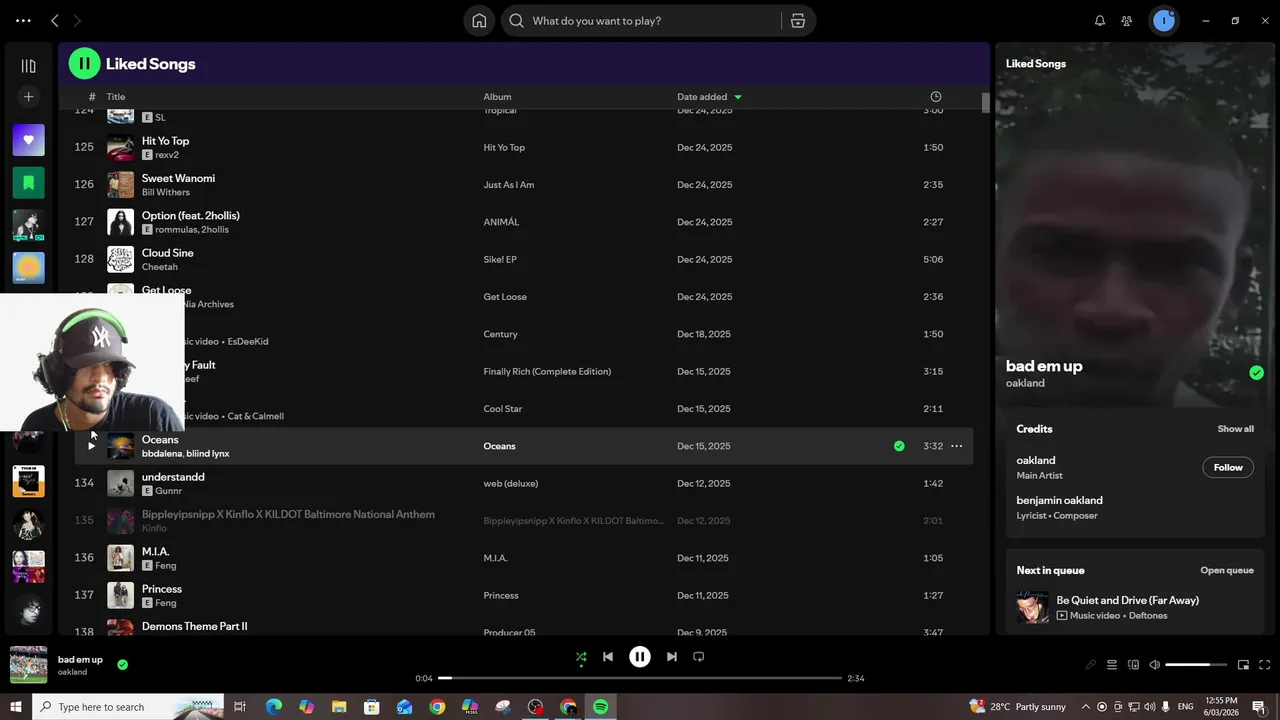Open Windows Start menu
Image resolution: width=1280 pixels, height=720 pixels.
(16, 707)
